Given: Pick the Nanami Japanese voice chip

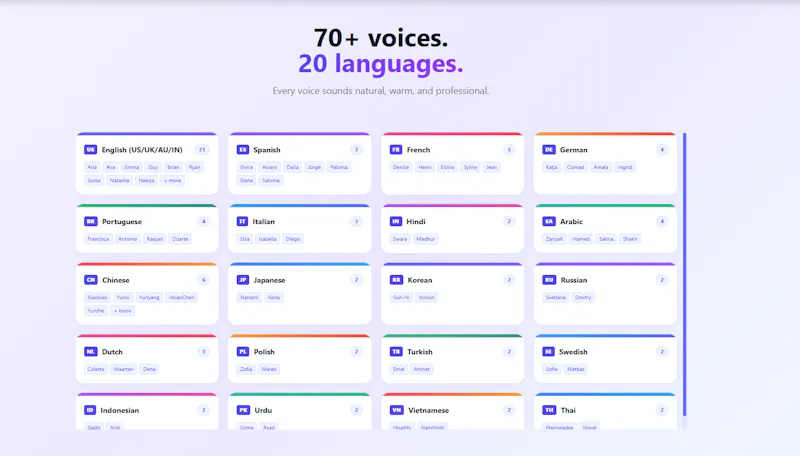Looking at the screenshot, I should coord(249,297).
